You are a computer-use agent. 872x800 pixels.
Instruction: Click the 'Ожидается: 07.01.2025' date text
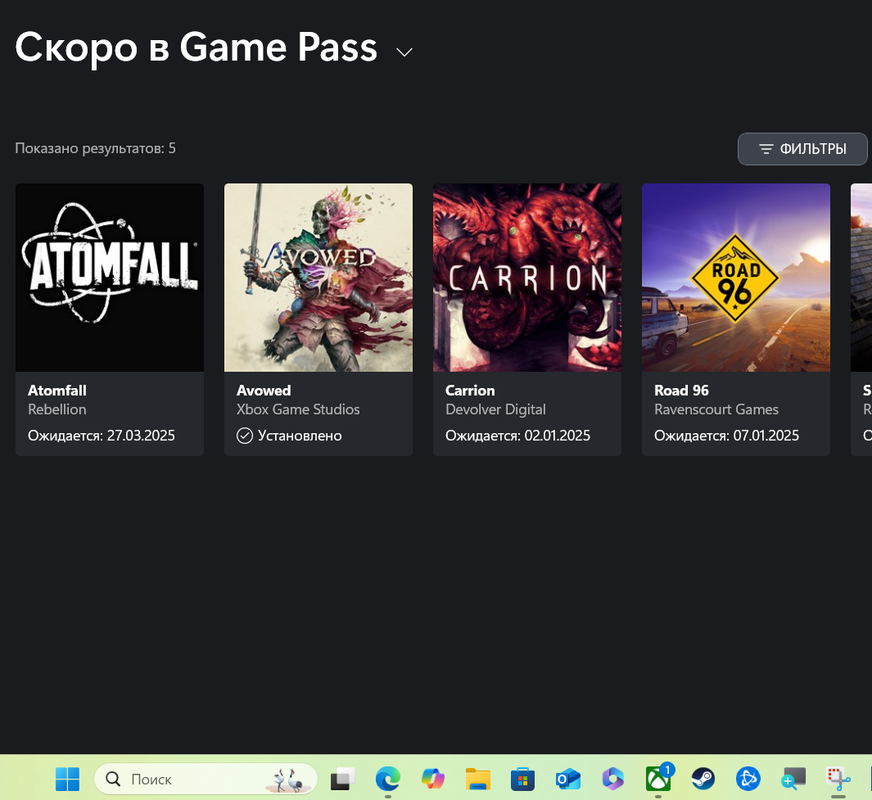(x=726, y=436)
